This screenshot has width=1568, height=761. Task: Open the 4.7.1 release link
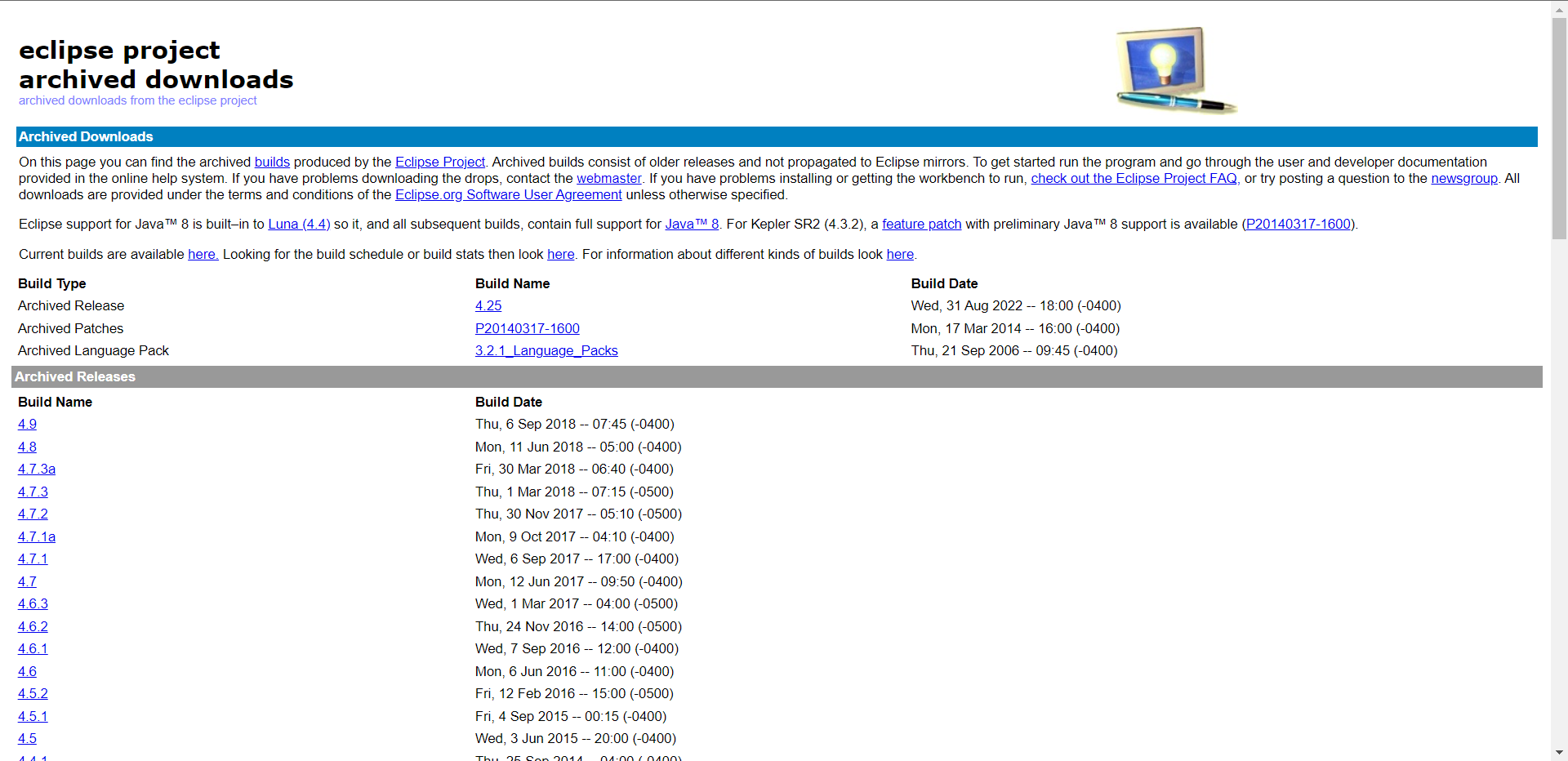pos(33,559)
